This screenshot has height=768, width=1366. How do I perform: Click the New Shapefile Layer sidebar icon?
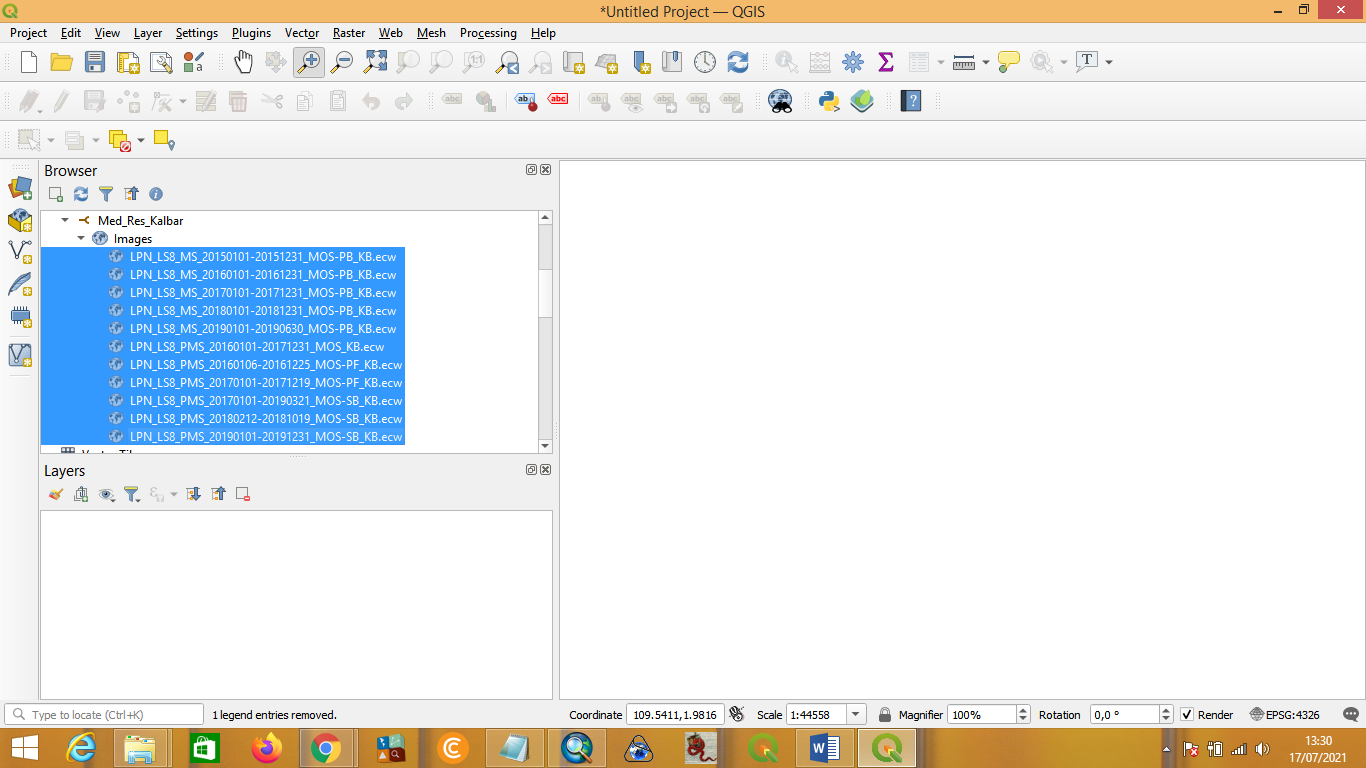point(20,252)
